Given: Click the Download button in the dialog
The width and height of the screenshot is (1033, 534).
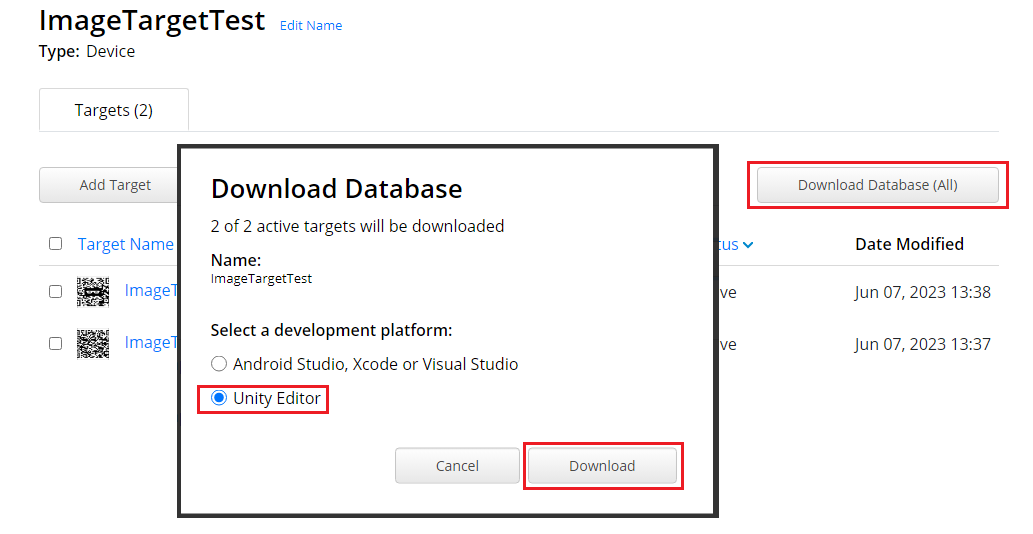Looking at the screenshot, I should pos(602,466).
